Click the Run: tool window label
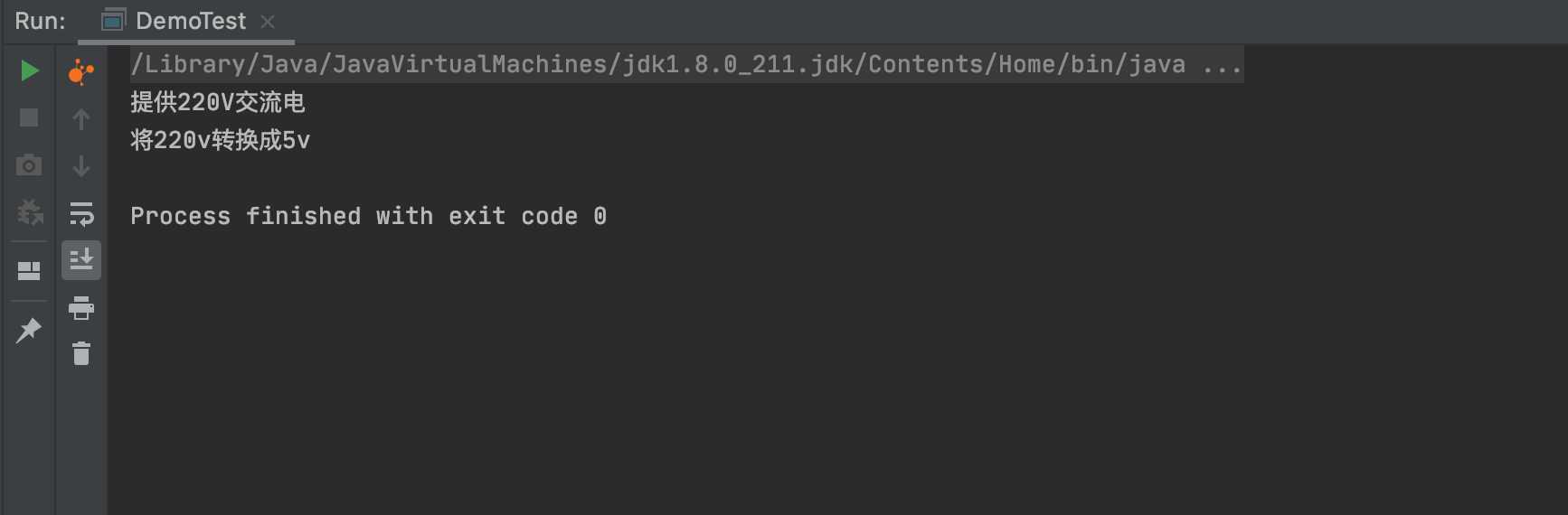 [40, 21]
